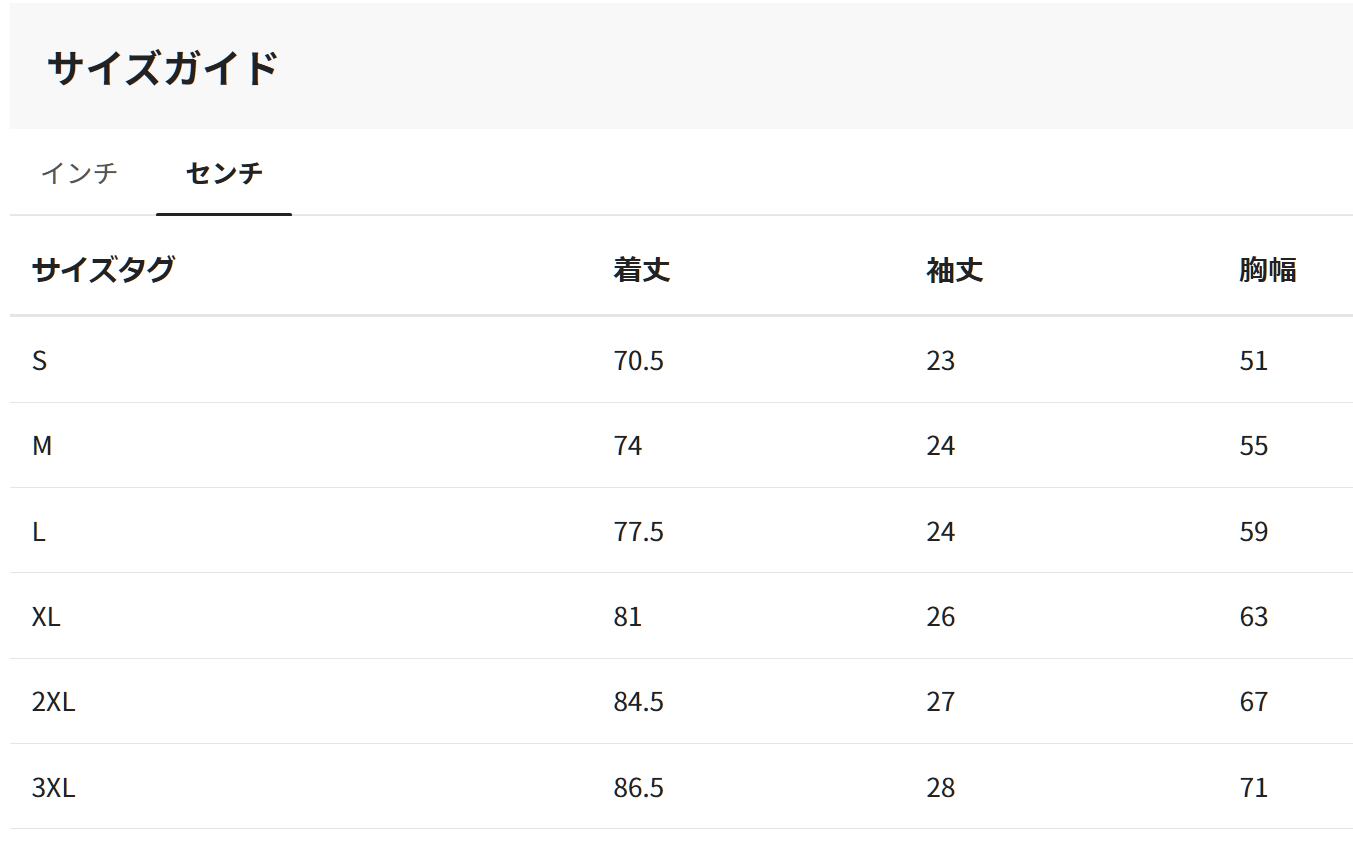This screenshot has height=847, width=1353.
Task: Select the 3XL size row label
Action: click(x=53, y=788)
